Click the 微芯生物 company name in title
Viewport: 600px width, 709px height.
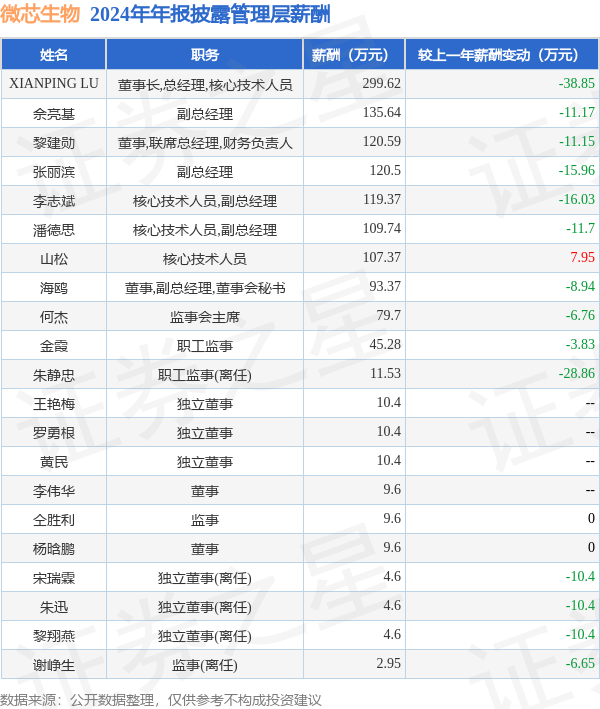pos(40,14)
